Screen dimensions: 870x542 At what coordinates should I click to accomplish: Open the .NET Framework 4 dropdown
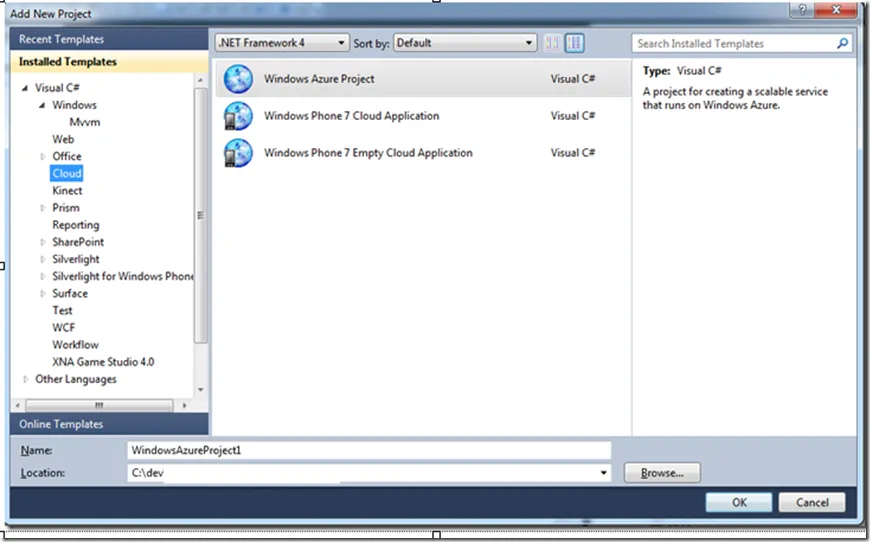(282, 43)
